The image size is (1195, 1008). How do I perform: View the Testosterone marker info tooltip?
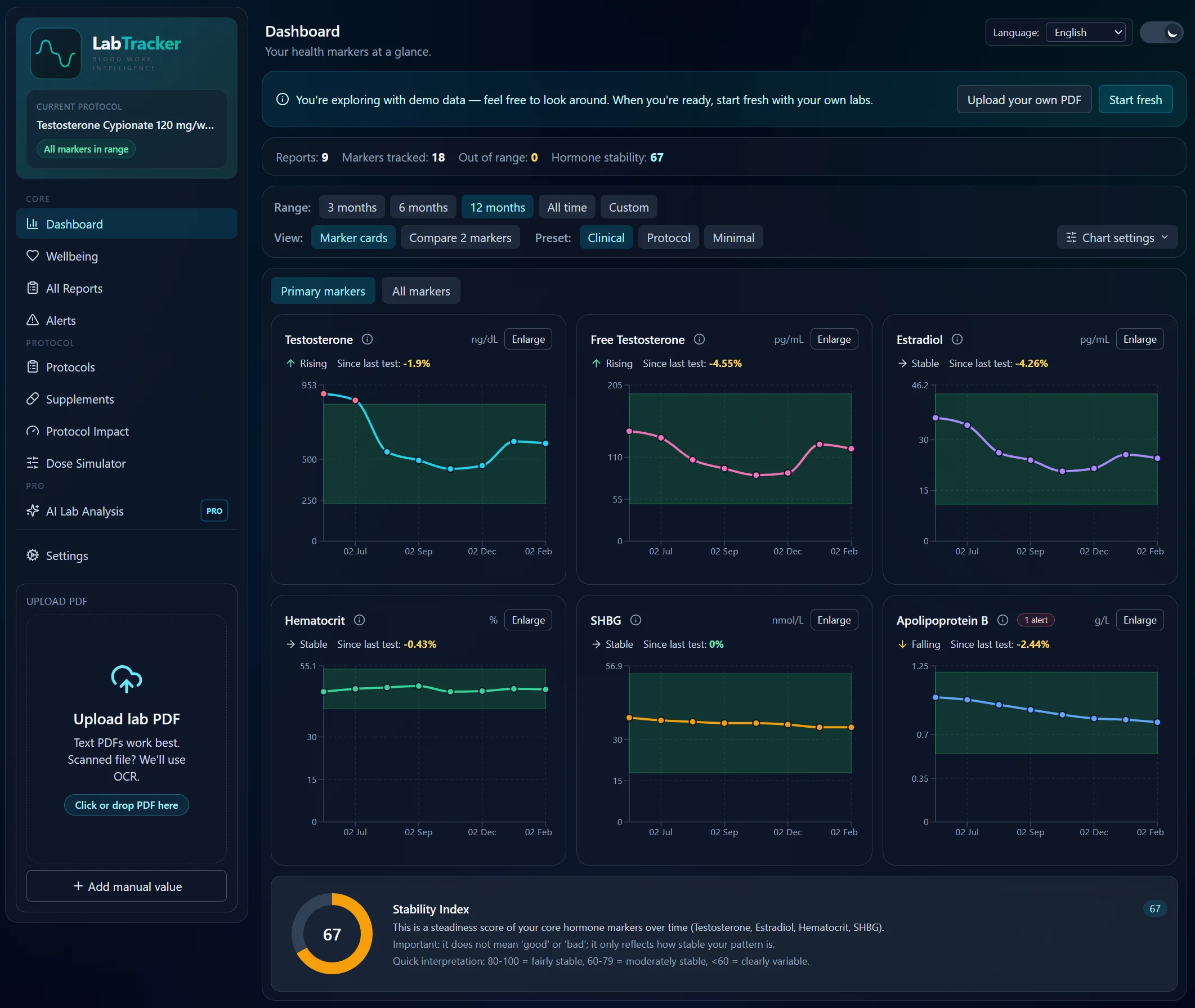(366, 339)
